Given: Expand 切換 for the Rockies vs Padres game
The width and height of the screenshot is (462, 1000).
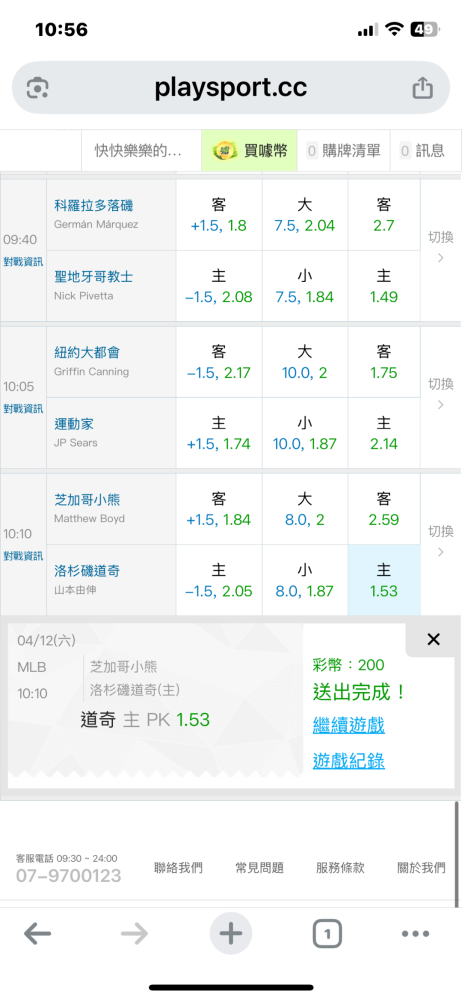Looking at the screenshot, I should 440,247.
